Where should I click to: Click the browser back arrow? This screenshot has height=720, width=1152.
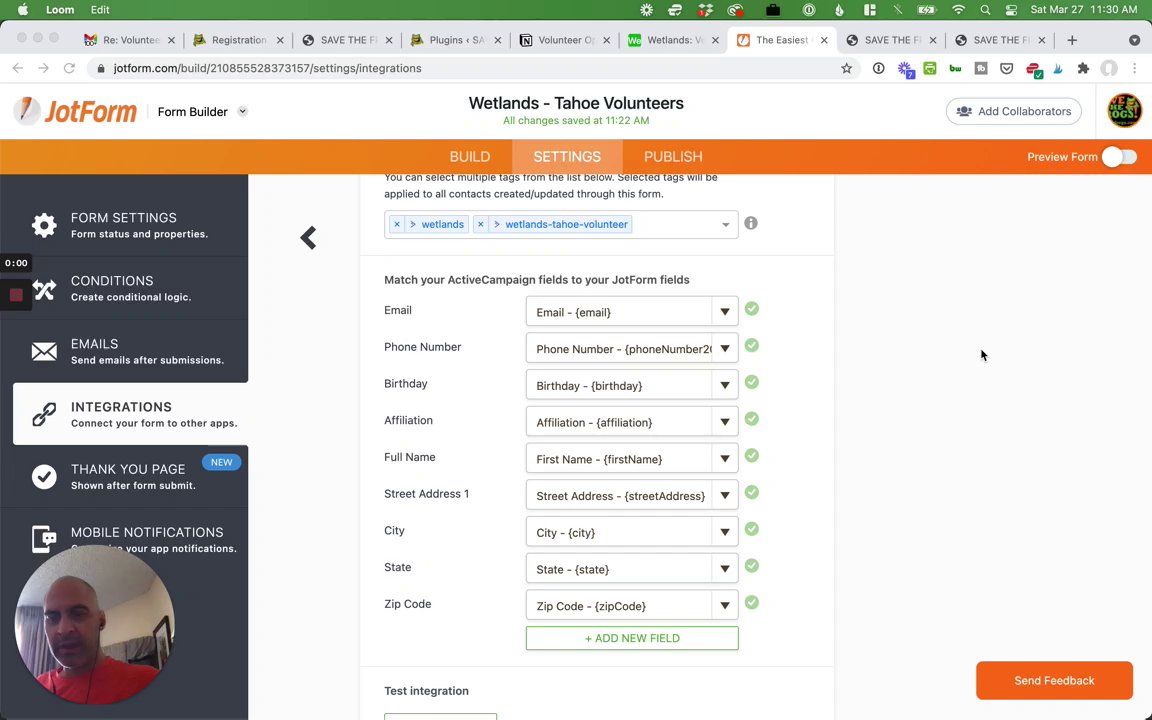tap(18, 68)
